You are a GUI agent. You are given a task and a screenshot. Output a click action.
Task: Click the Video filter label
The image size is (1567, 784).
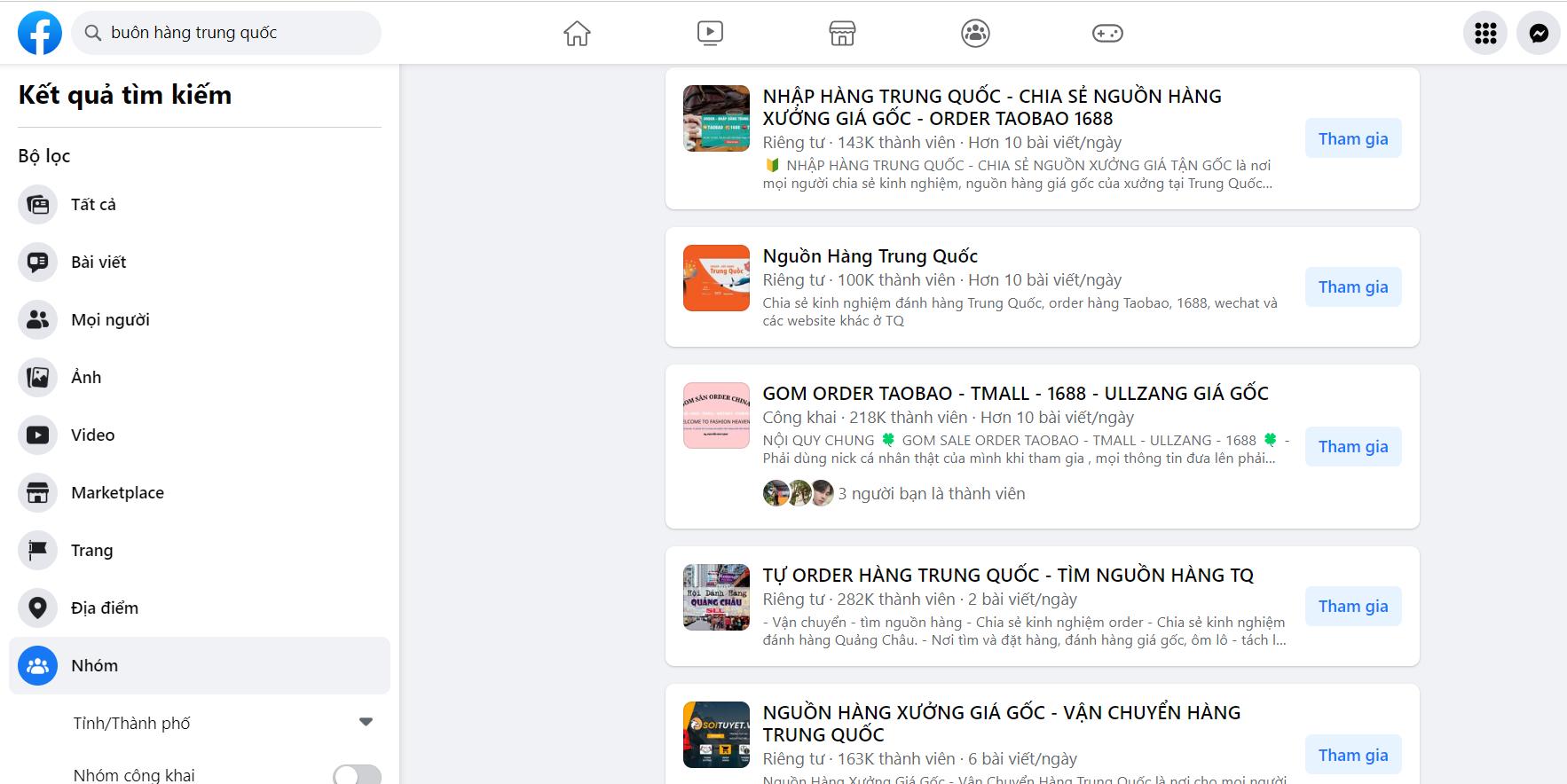(92, 435)
